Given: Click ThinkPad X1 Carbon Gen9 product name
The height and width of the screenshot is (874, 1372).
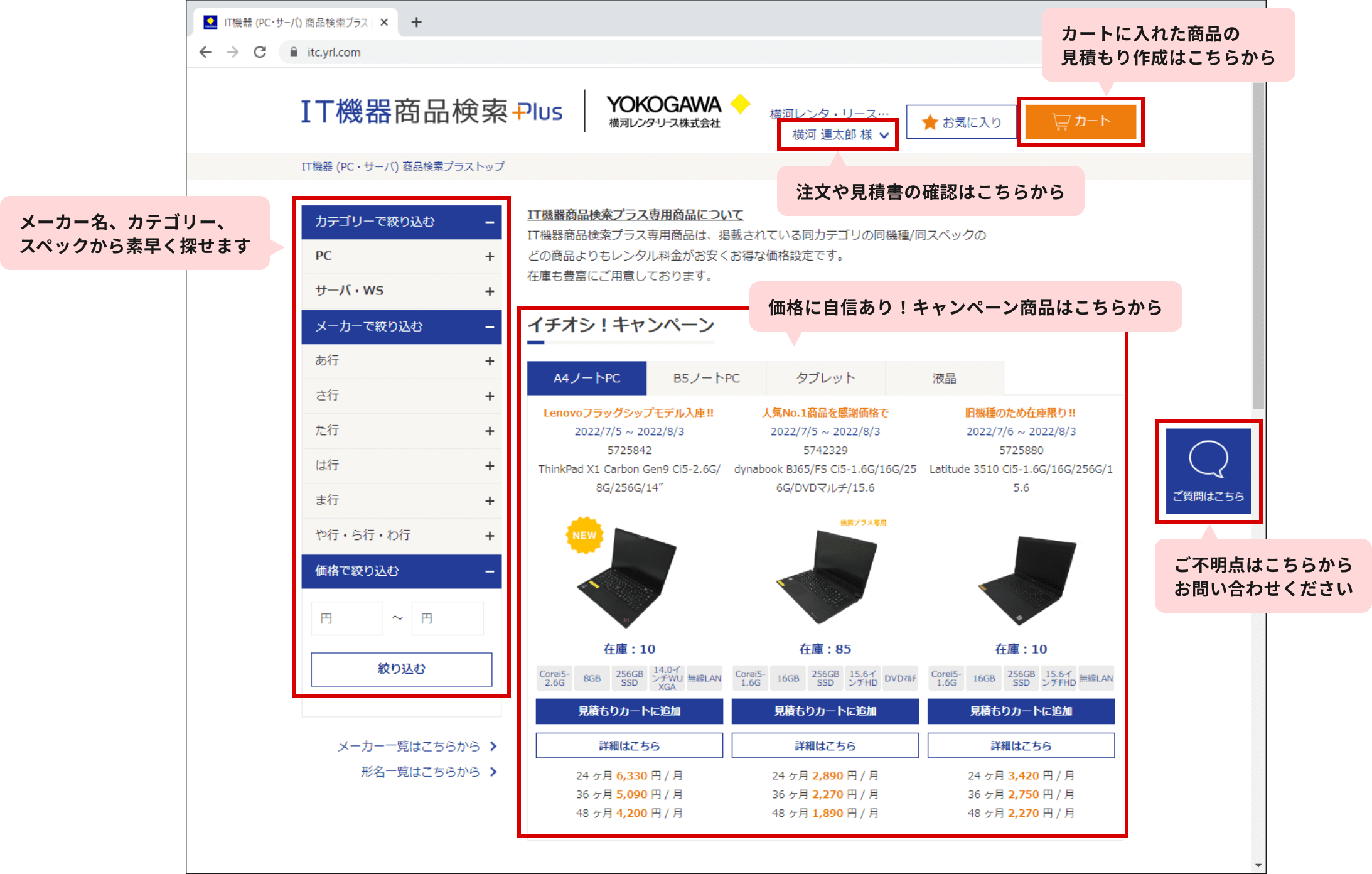Looking at the screenshot, I should (x=630, y=478).
